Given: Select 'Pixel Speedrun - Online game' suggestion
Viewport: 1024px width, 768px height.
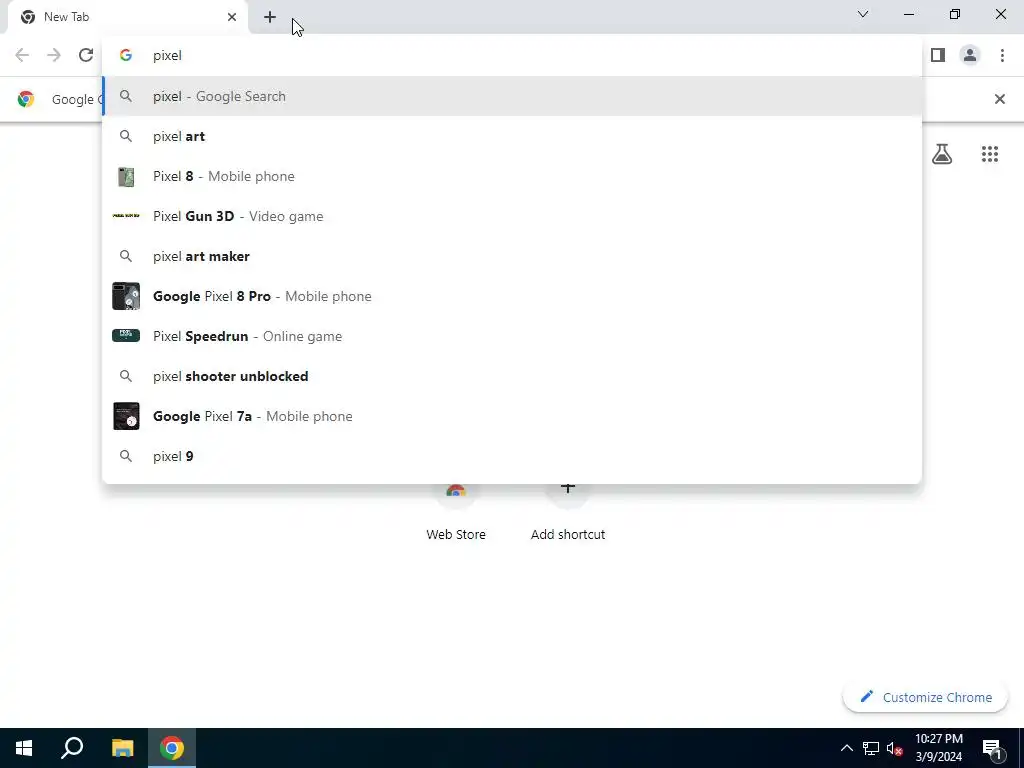Looking at the screenshot, I should 512,336.
